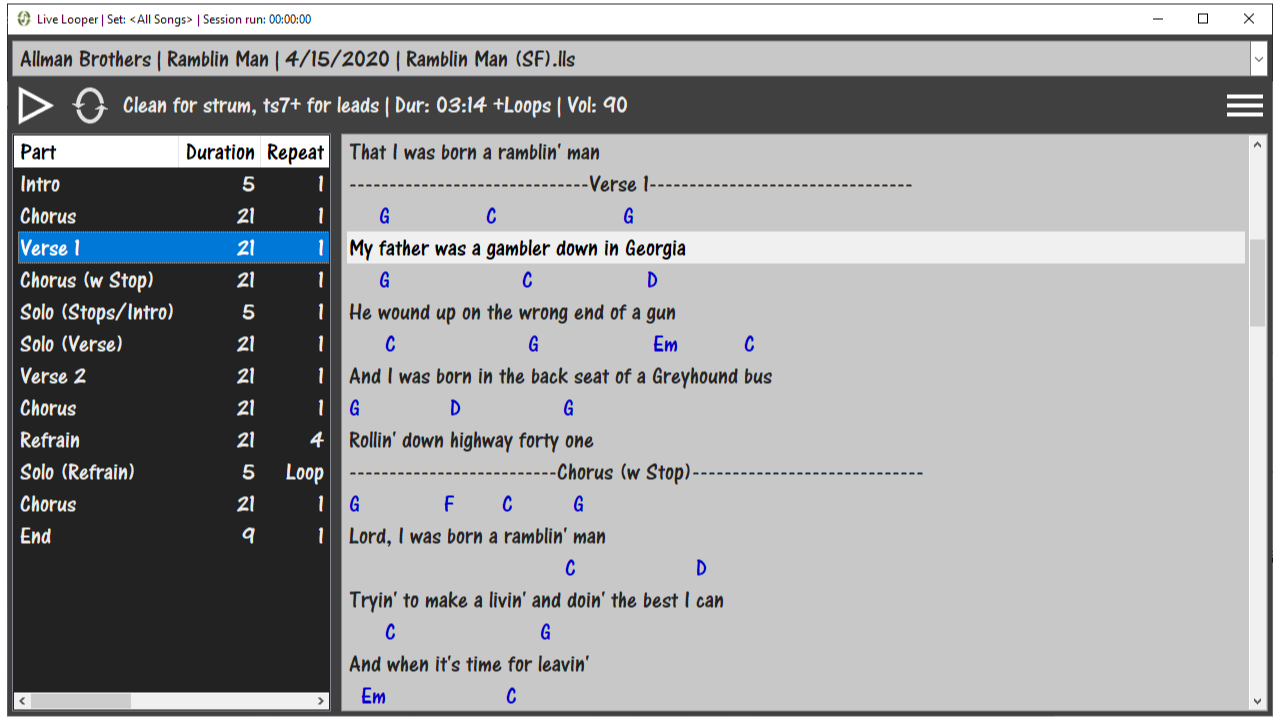Toggle the loop arrows icon
The width and height of the screenshot is (1280, 720).
coord(90,106)
